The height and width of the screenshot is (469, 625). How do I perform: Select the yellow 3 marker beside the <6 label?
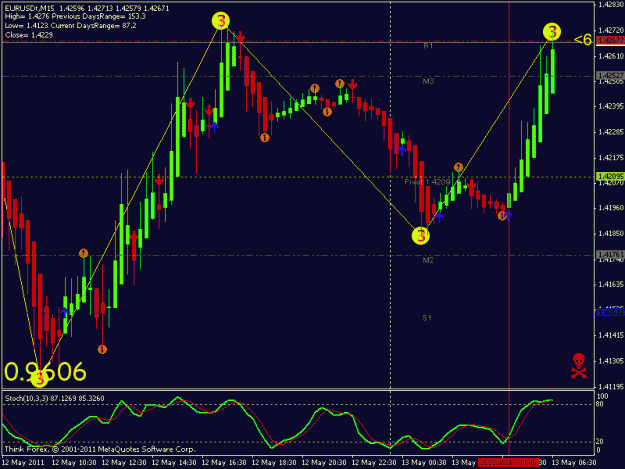552,32
